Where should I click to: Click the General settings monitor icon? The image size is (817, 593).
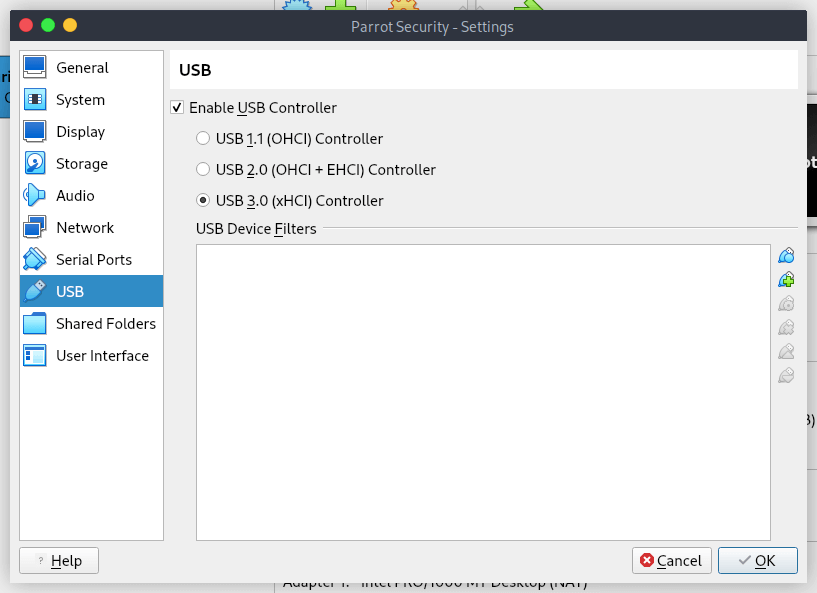coord(35,68)
